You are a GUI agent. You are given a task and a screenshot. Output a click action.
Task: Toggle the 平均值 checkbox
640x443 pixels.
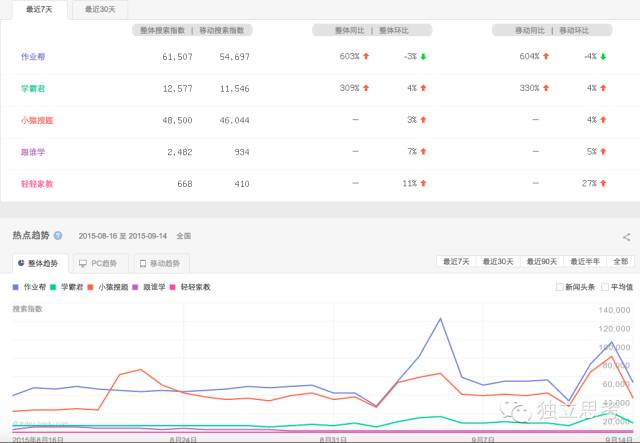(606, 287)
